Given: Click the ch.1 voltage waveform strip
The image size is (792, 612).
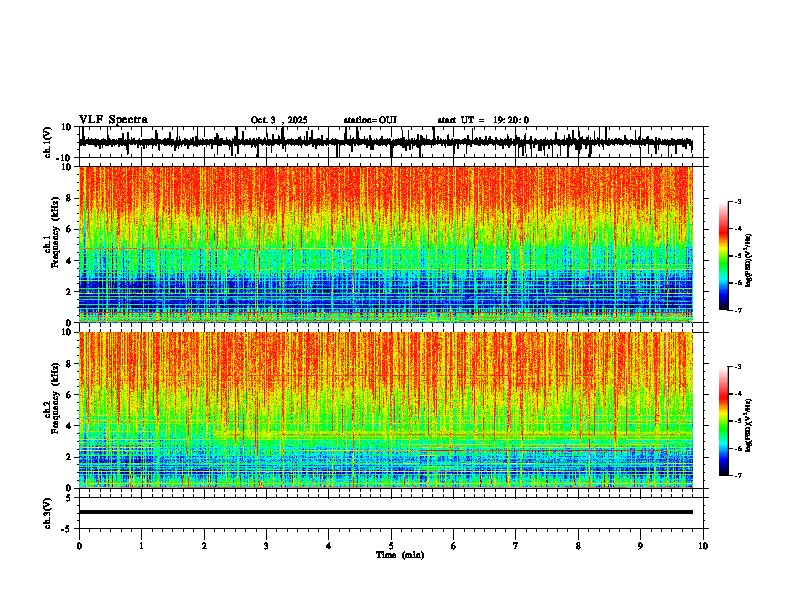Looking at the screenshot, I should point(386,142).
